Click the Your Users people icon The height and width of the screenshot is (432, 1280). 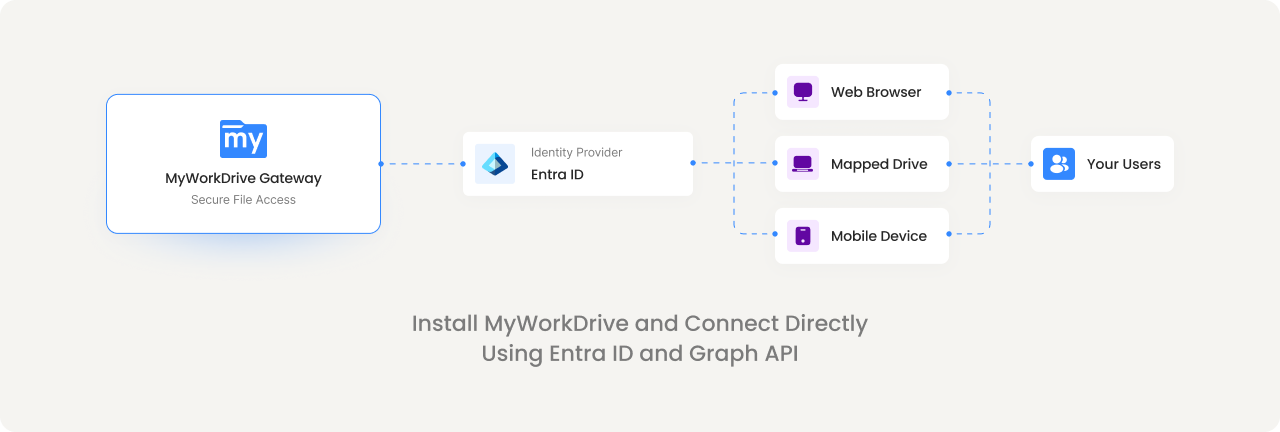pos(1059,164)
